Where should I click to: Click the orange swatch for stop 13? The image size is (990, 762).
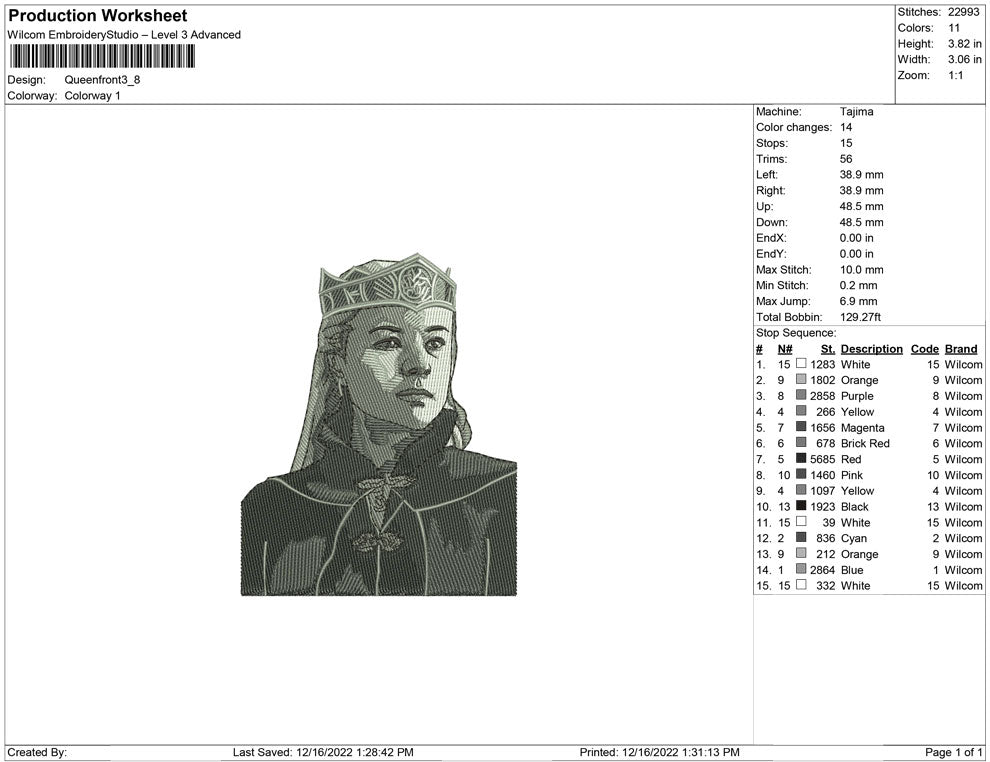click(801, 553)
